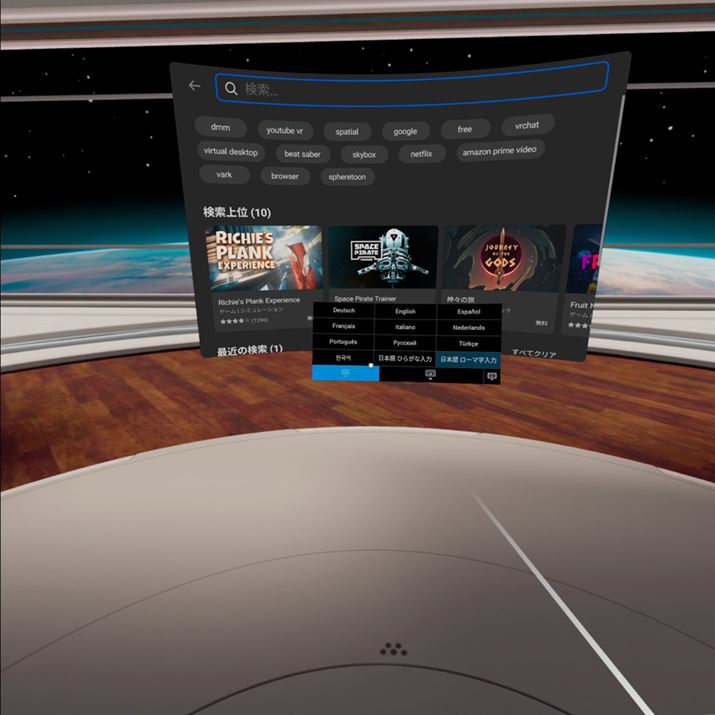Click the 最近の検索 (1) heading

(249, 350)
